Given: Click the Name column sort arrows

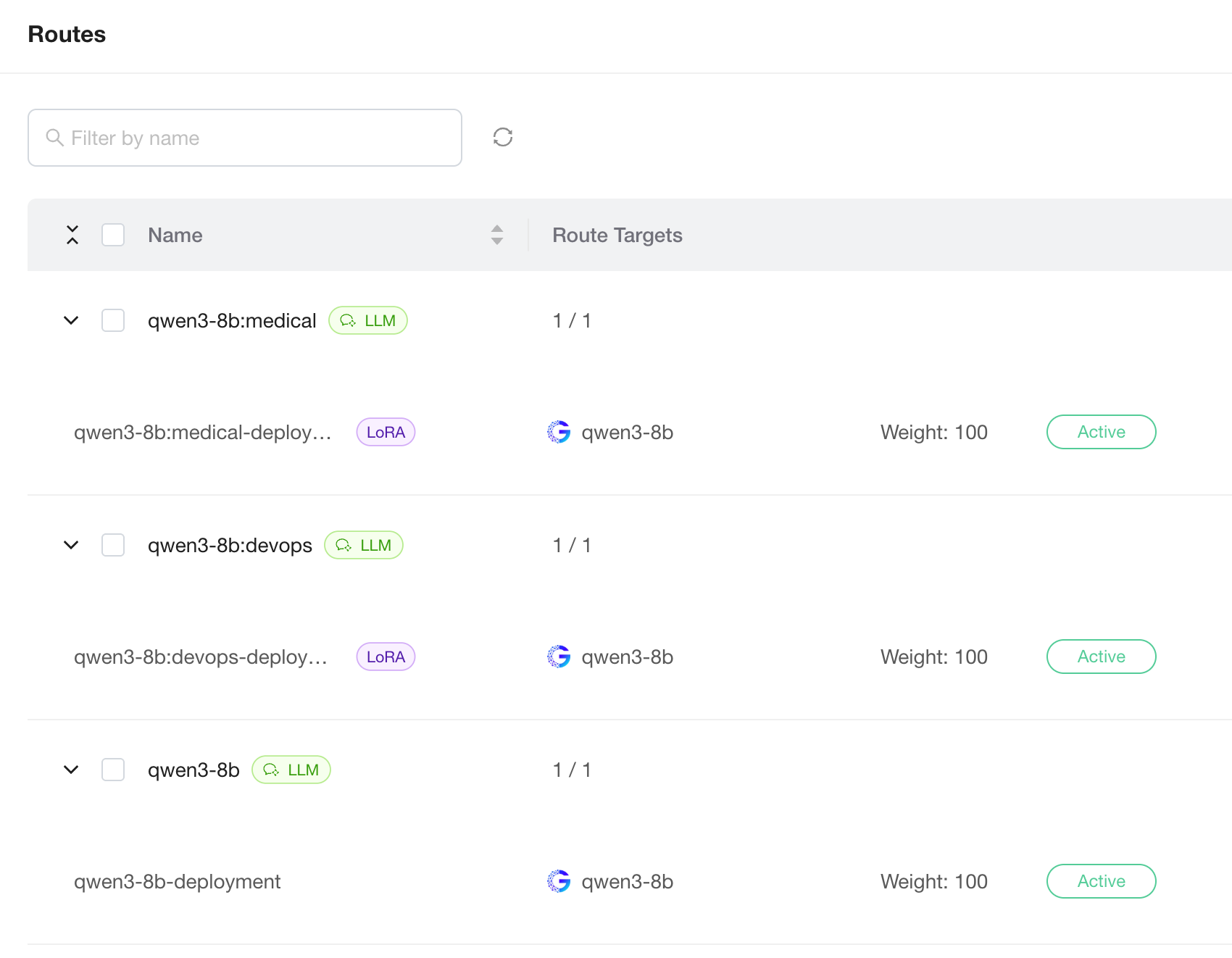Looking at the screenshot, I should 497,235.
